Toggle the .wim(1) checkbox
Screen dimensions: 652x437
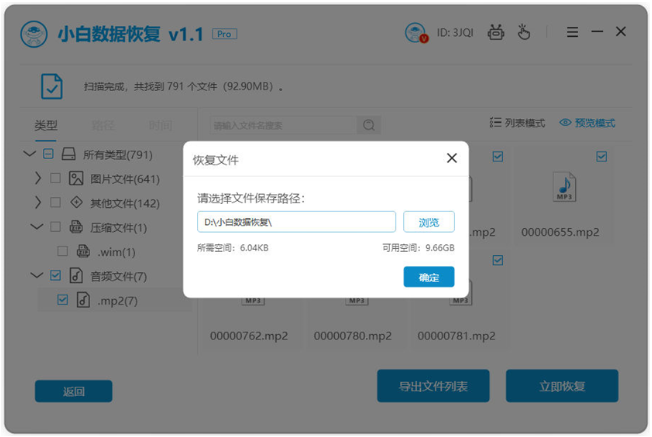click(63, 252)
